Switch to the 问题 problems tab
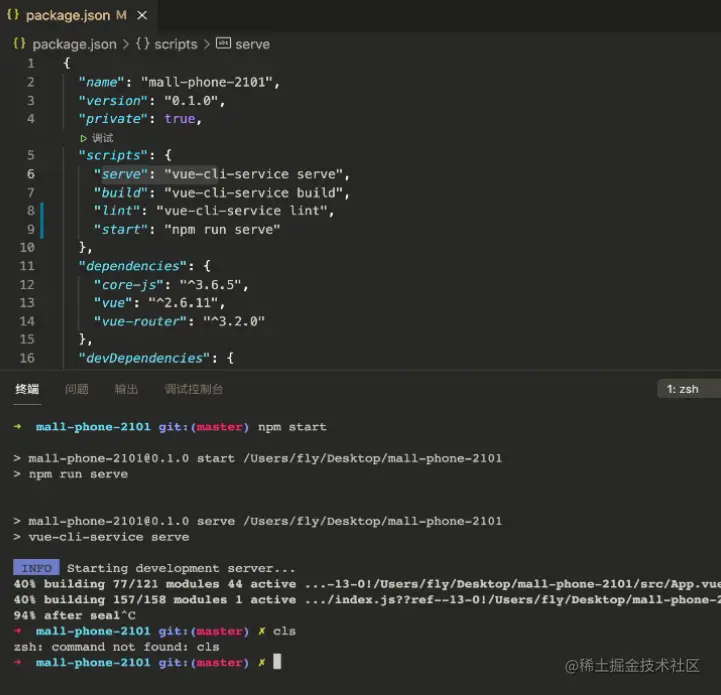Viewport: 721px width, 695px height. tap(76, 389)
